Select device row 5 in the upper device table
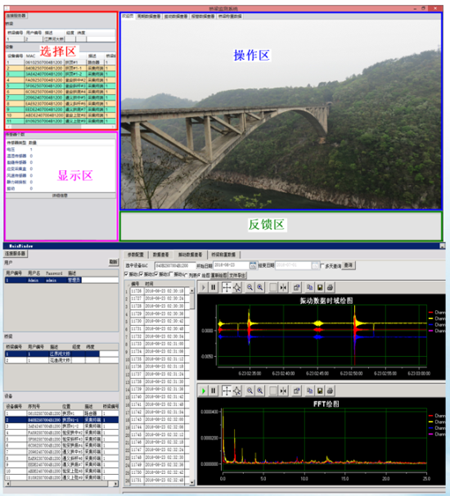Image resolution: width=450 pixels, height=496 pixels. click(x=61, y=86)
